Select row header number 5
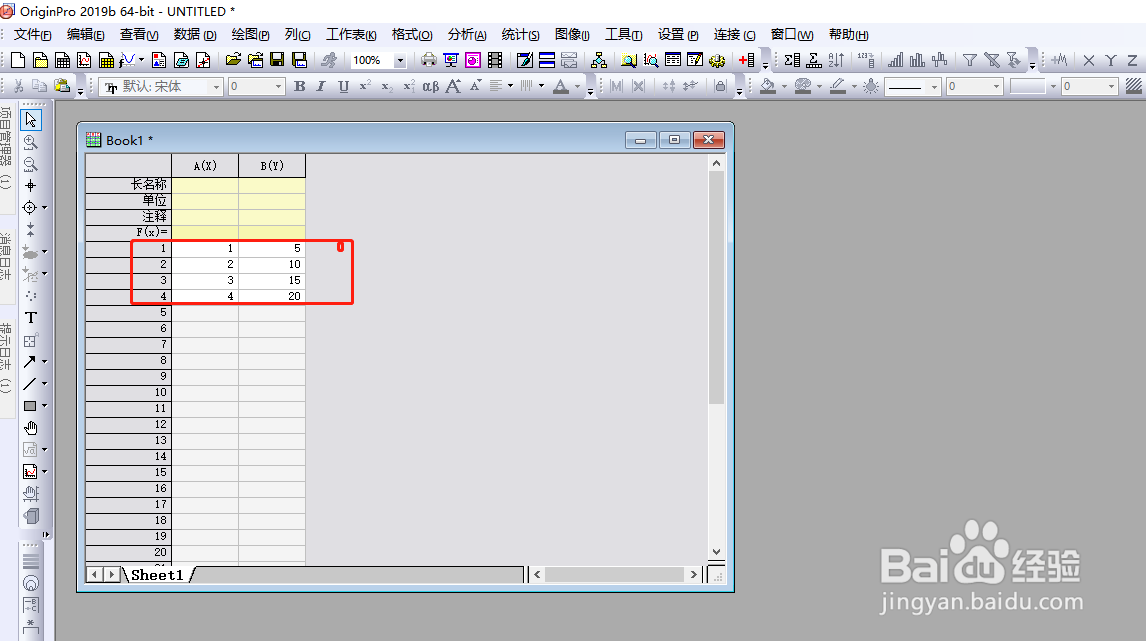Image resolution: width=1146 pixels, height=641 pixels. point(129,313)
